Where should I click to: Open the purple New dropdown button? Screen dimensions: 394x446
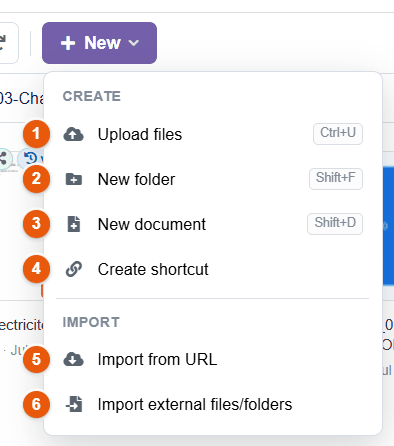tap(99, 43)
